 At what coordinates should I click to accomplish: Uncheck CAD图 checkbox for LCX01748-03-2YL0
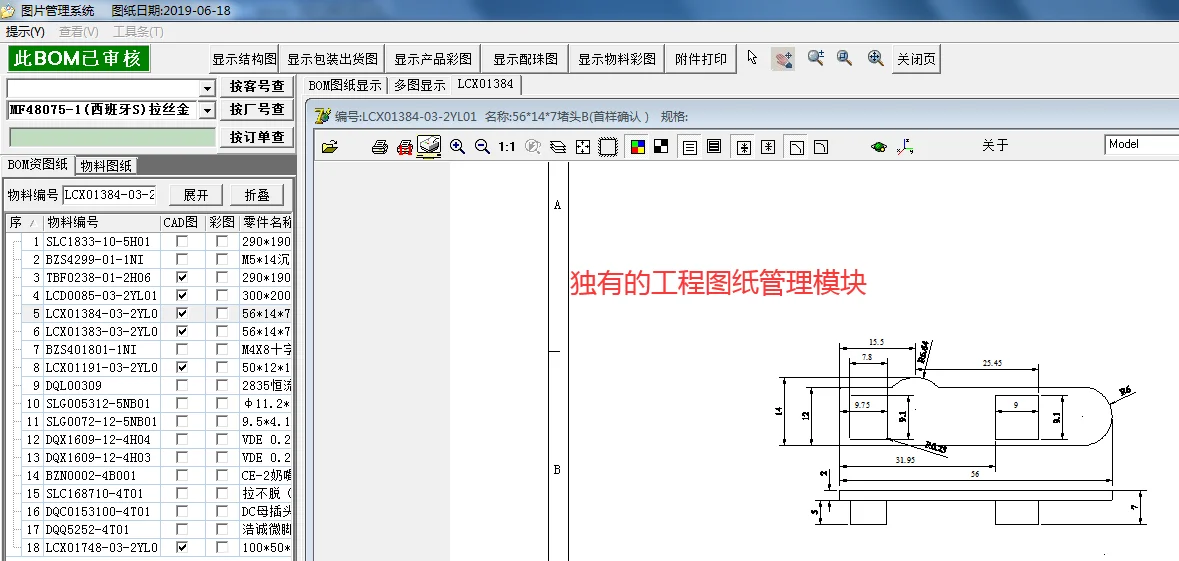(x=182, y=547)
